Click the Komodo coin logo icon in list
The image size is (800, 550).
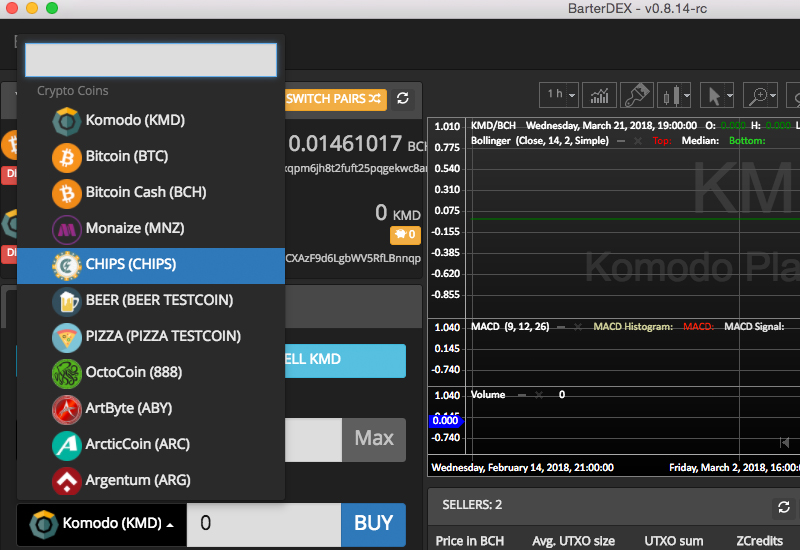66,121
